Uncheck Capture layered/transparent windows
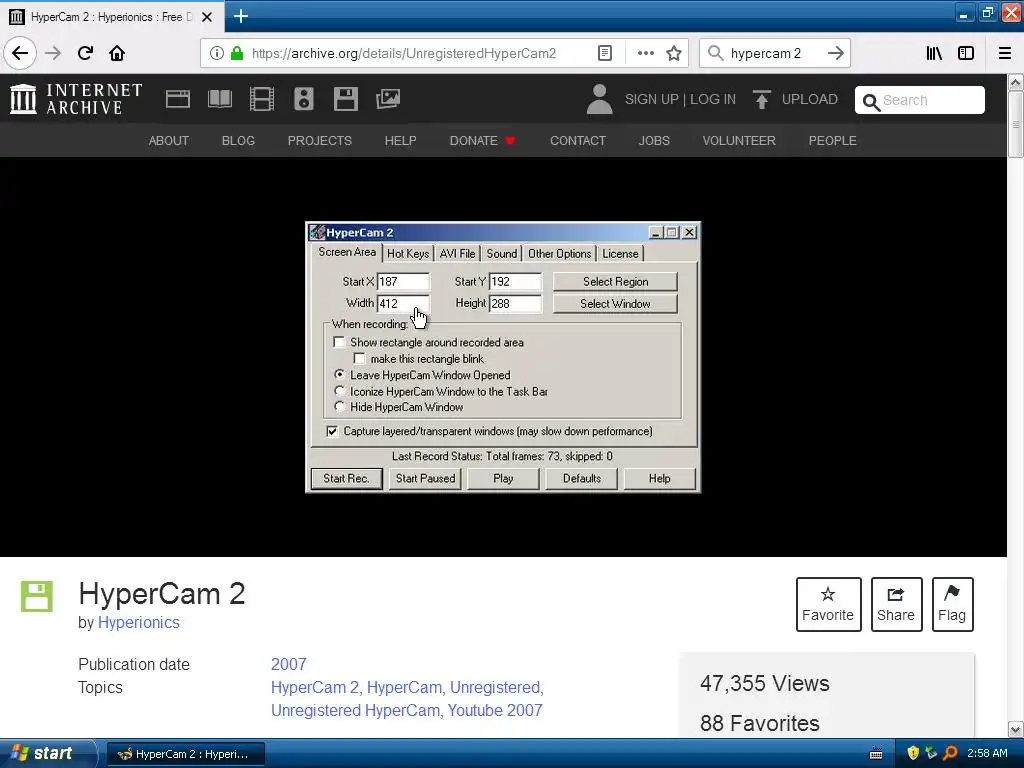Viewport: 1024px width, 768px height. [332, 431]
